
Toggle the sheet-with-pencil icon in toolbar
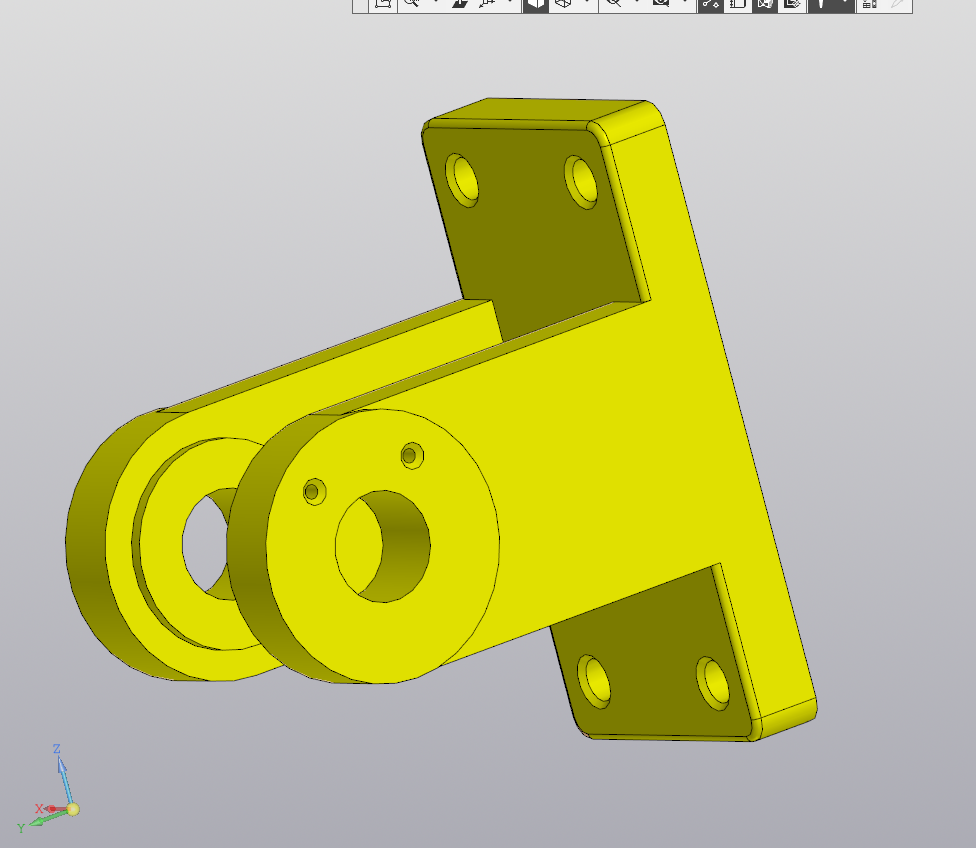click(792, 4)
